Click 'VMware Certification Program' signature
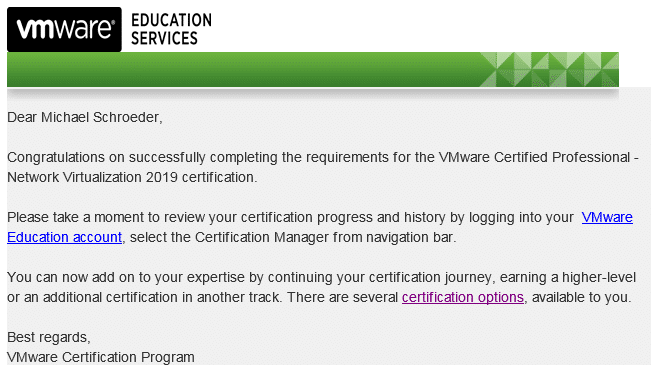The height and width of the screenshot is (376, 658). [x=101, y=357]
